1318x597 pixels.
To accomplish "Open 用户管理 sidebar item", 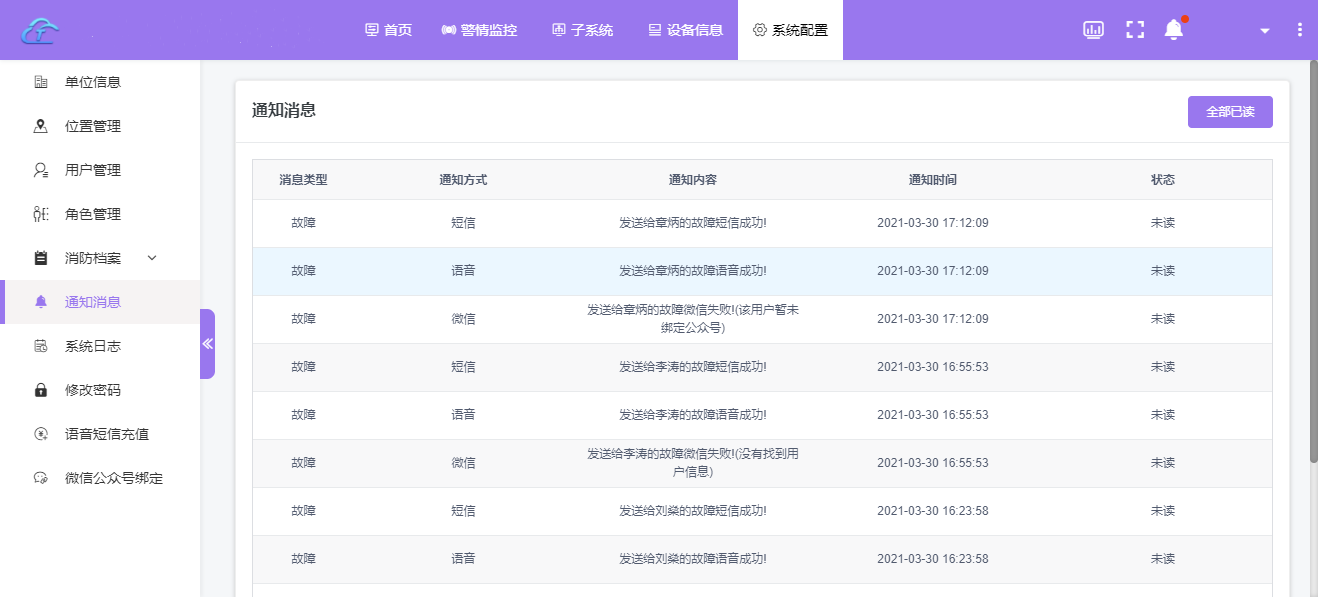I will [92, 170].
